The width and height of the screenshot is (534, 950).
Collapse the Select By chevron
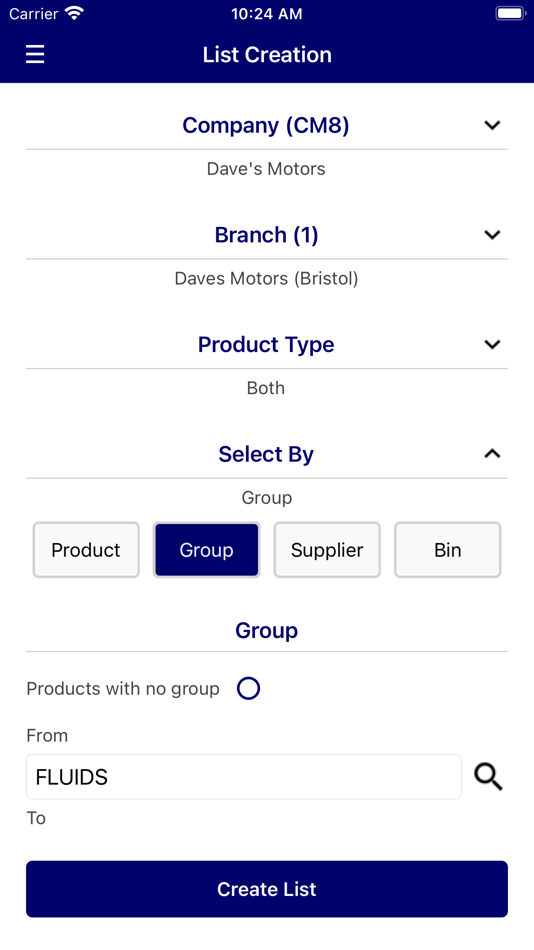[492, 454]
